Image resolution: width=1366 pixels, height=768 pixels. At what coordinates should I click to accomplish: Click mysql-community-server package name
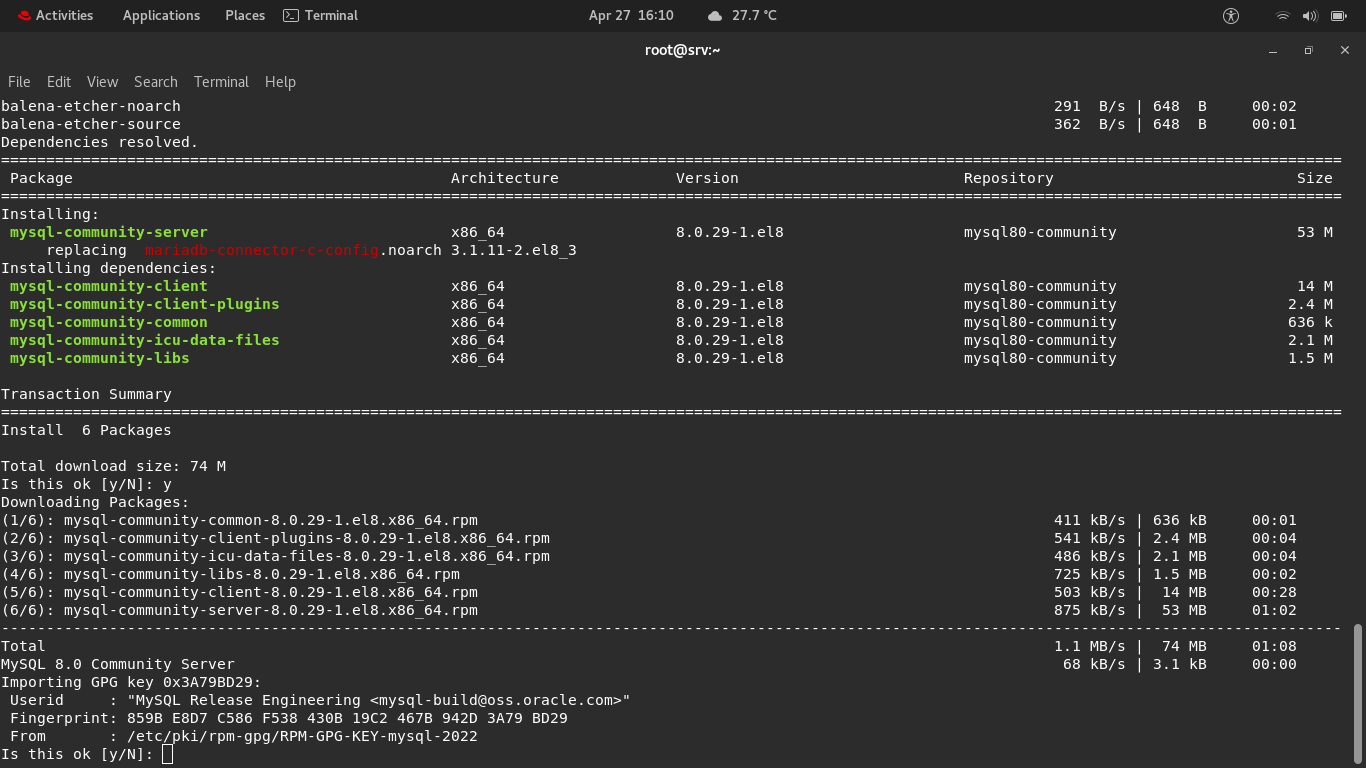(x=109, y=232)
